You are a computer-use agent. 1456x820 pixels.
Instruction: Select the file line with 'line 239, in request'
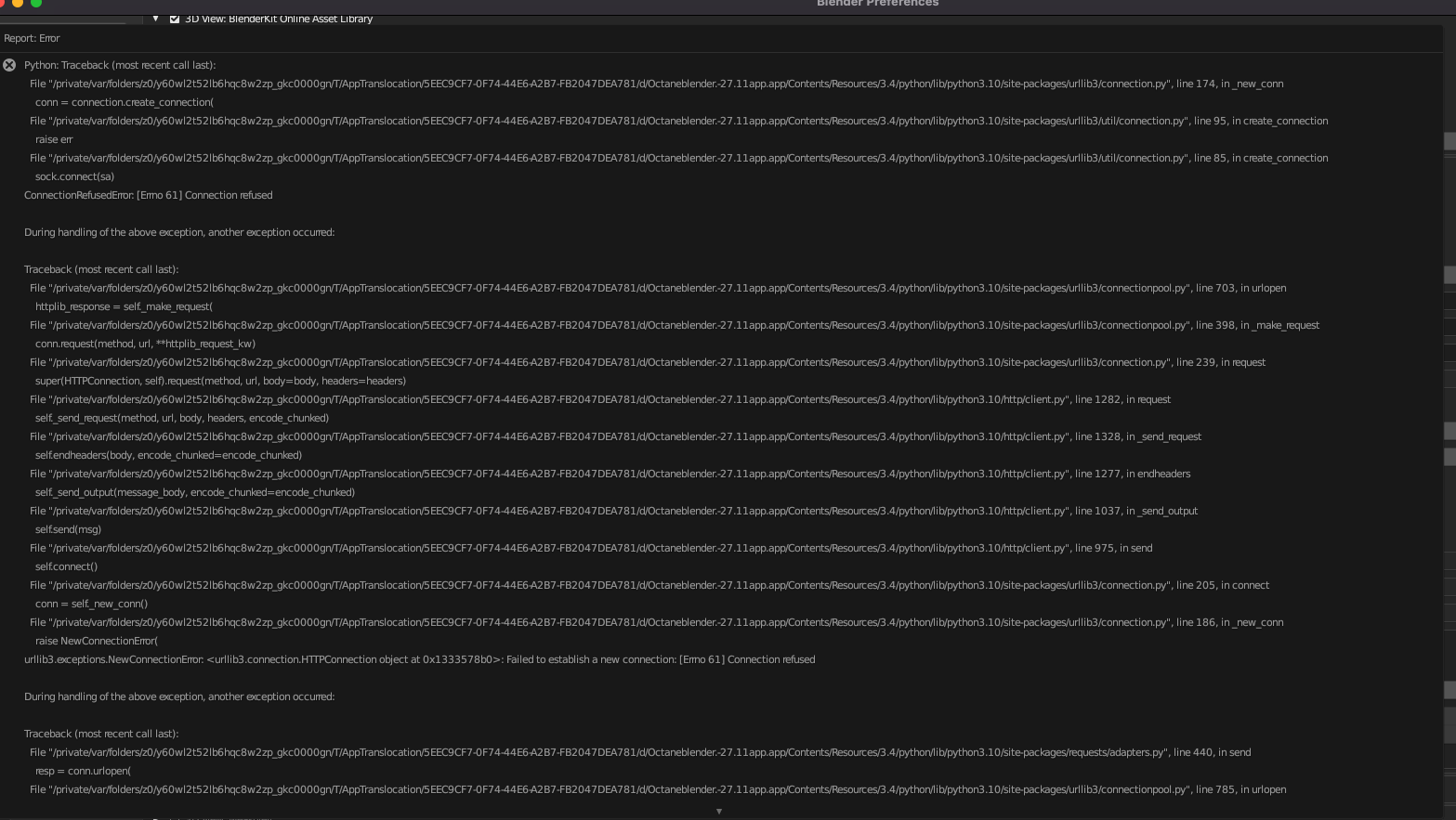coord(648,362)
